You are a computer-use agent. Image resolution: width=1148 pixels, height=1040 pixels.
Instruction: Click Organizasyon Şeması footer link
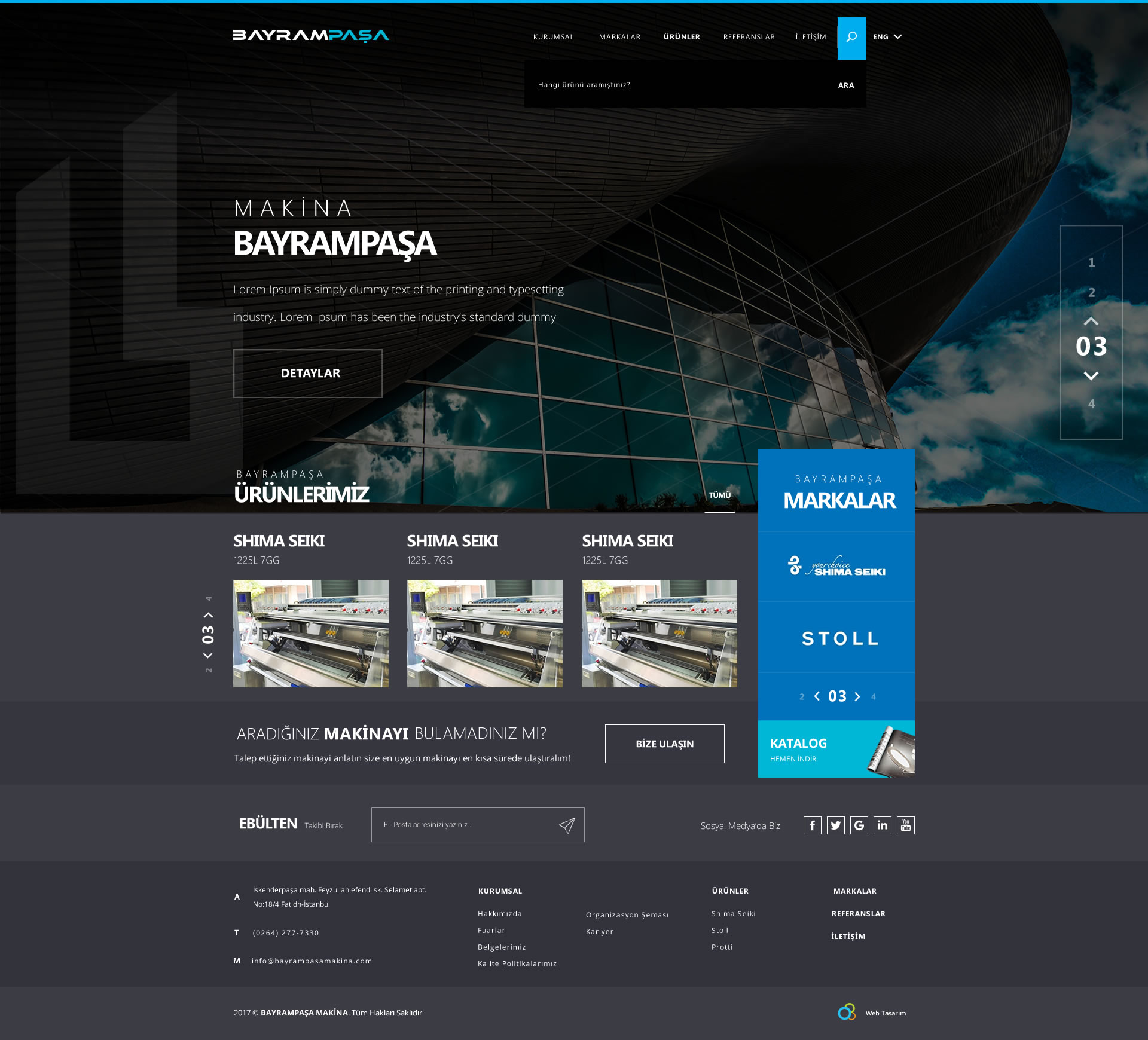(627, 915)
